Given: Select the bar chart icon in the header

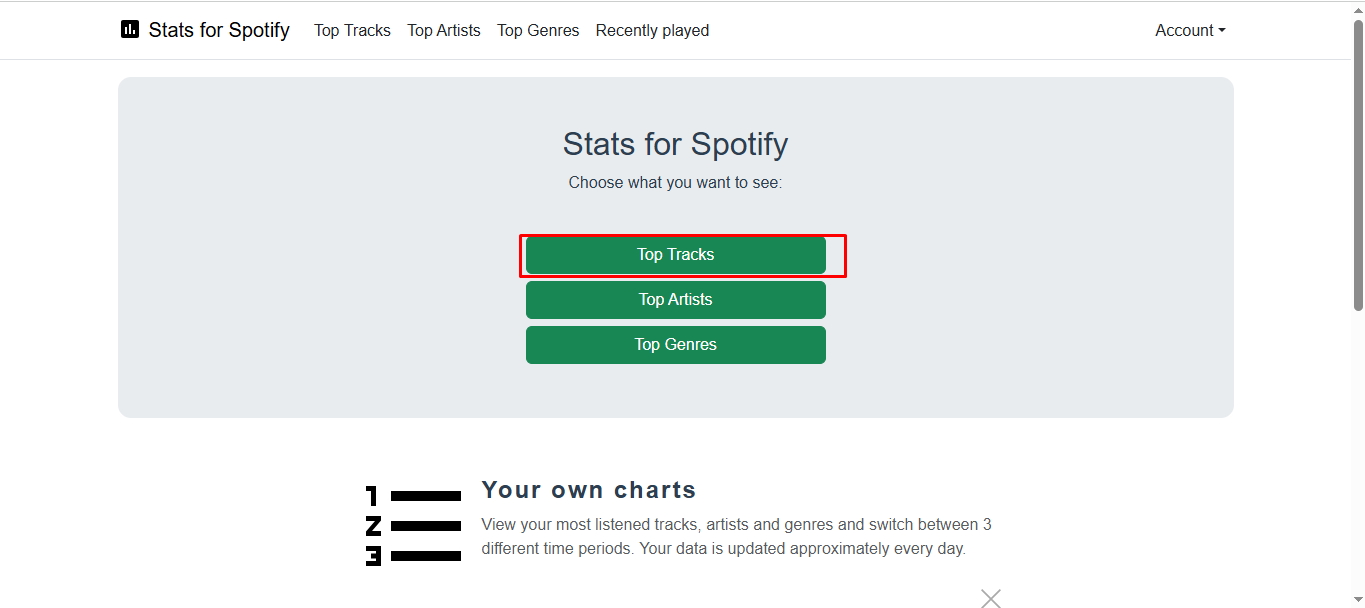Looking at the screenshot, I should [x=129, y=30].
